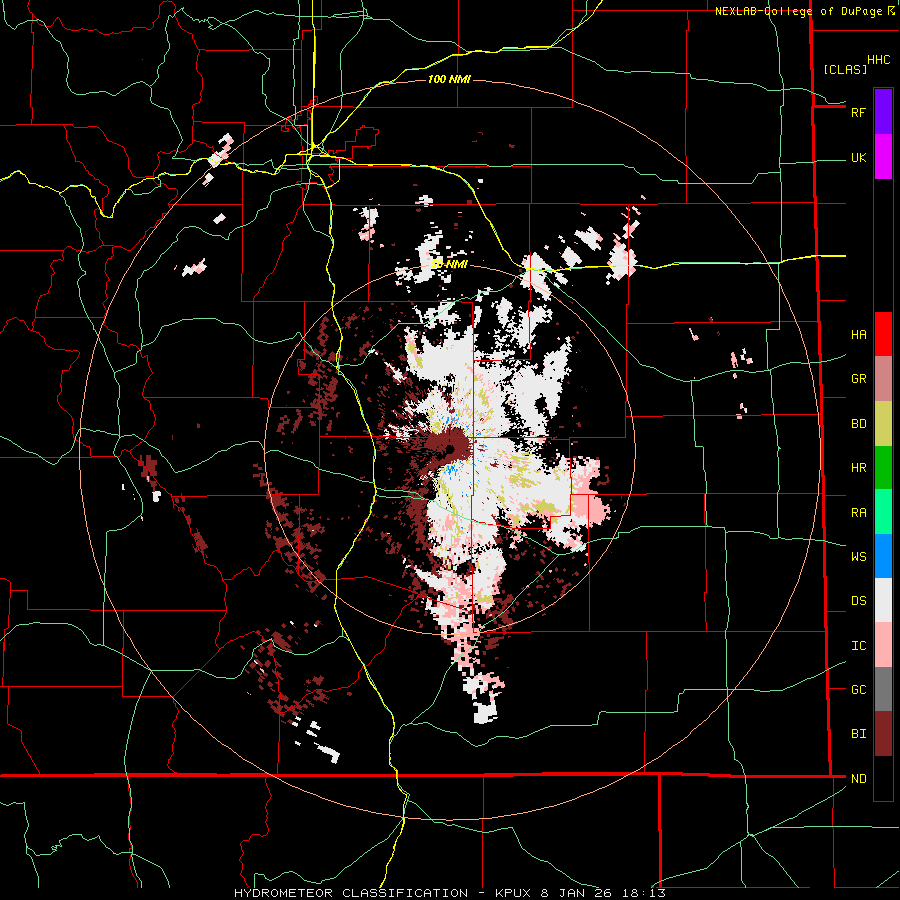This screenshot has height=900, width=900.
Task: Click the 'UK' legend label
Action: pyautogui.click(x=858, y=158)
